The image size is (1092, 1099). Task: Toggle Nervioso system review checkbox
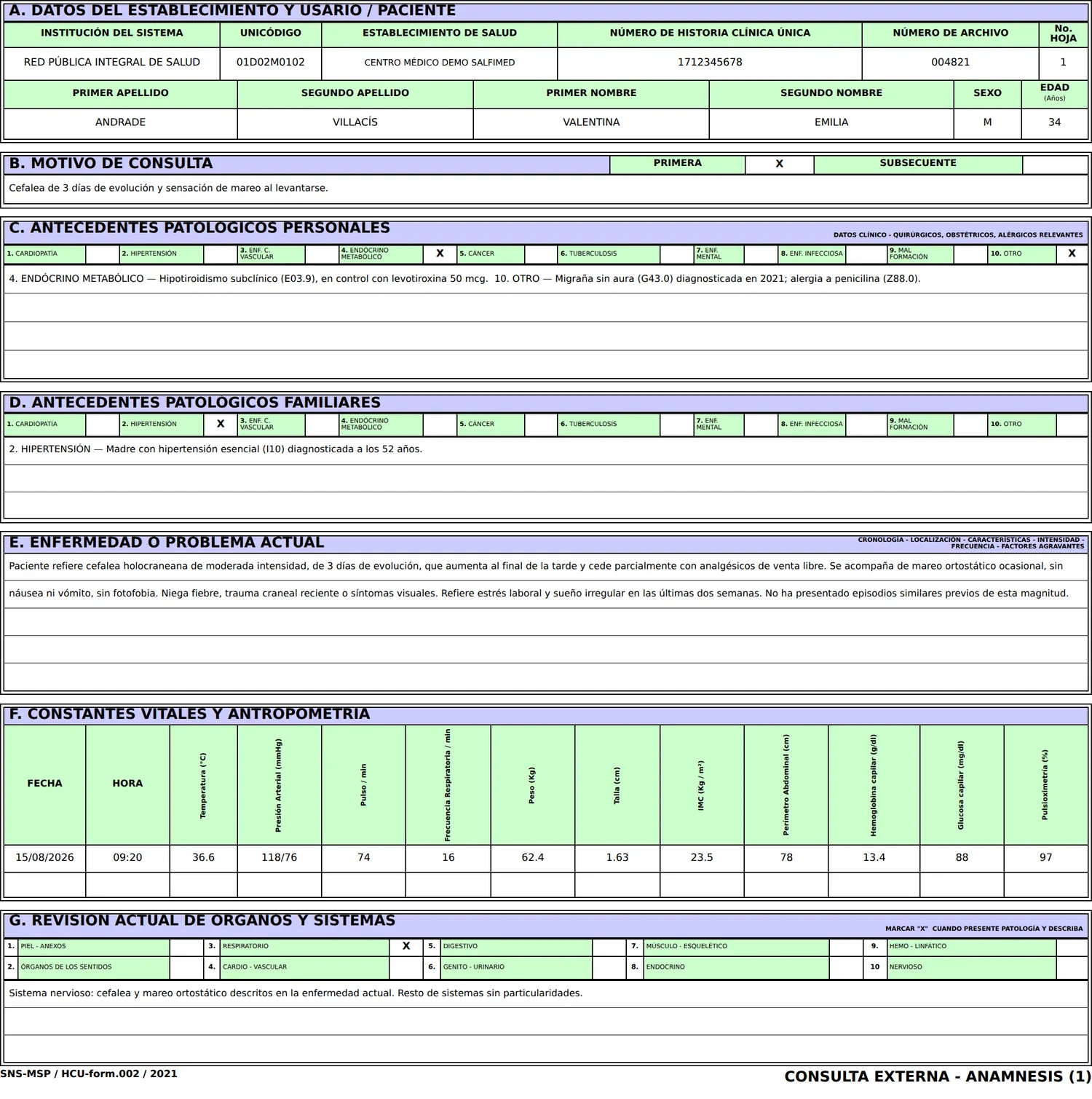point(1072,968)
